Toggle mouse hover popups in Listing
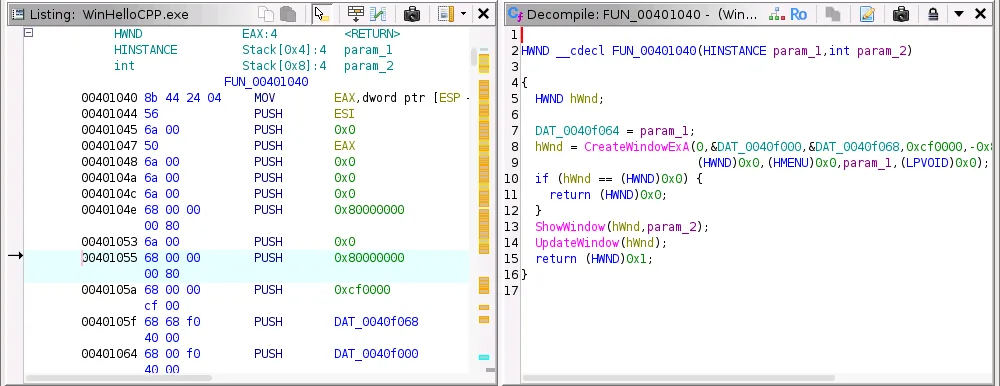Screen dimensions: 1000x386 [x=322, y=13]
